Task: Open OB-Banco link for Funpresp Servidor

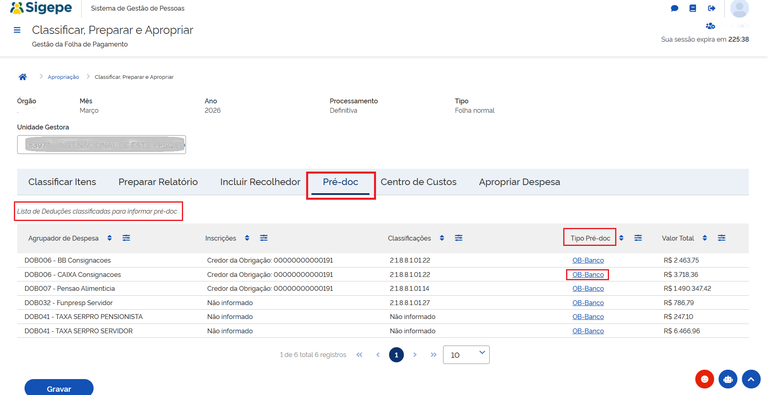Action: tap(588, 303)
